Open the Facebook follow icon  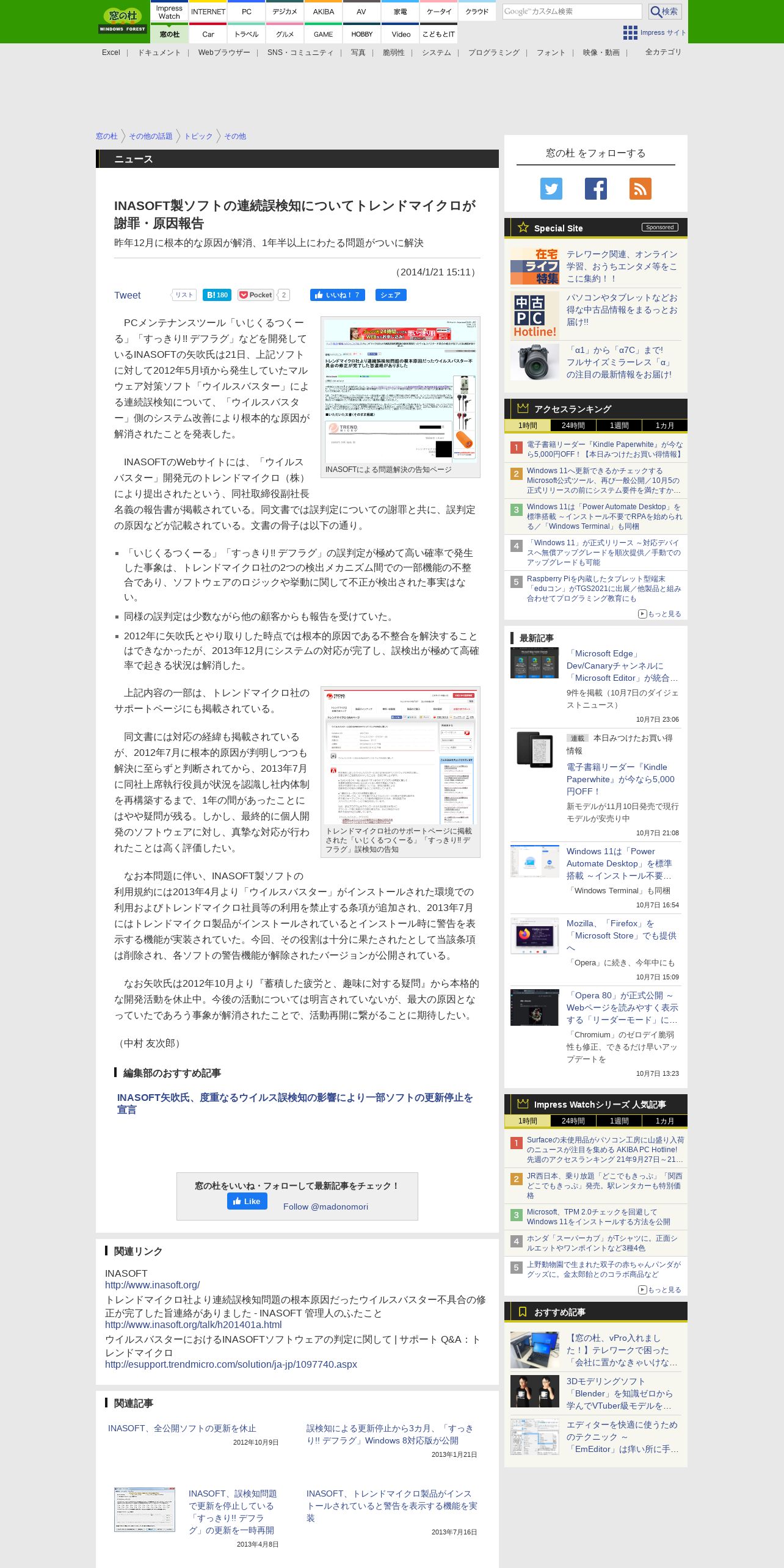point(595,189)
